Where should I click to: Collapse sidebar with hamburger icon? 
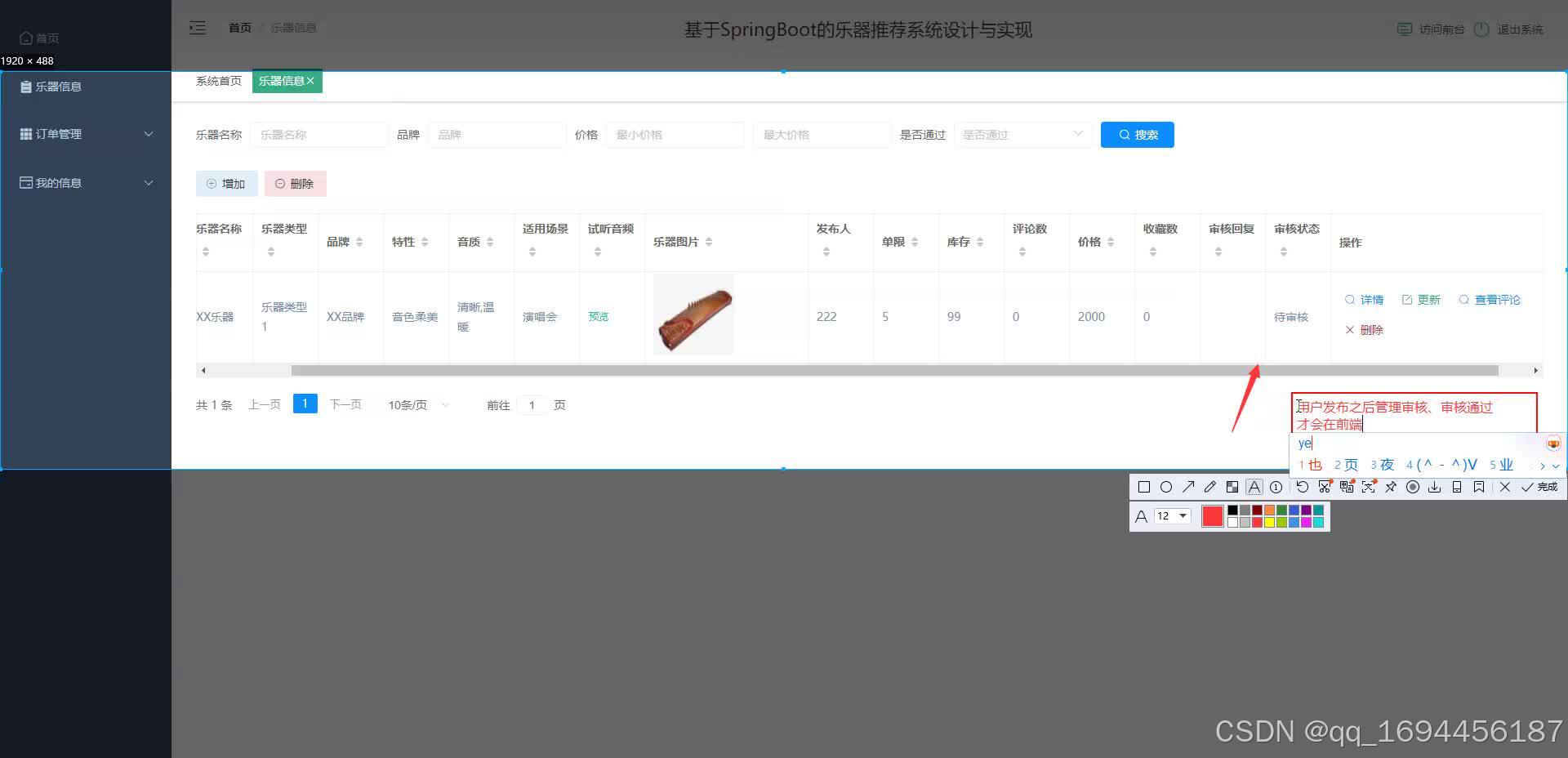click(x=198, y=28)
